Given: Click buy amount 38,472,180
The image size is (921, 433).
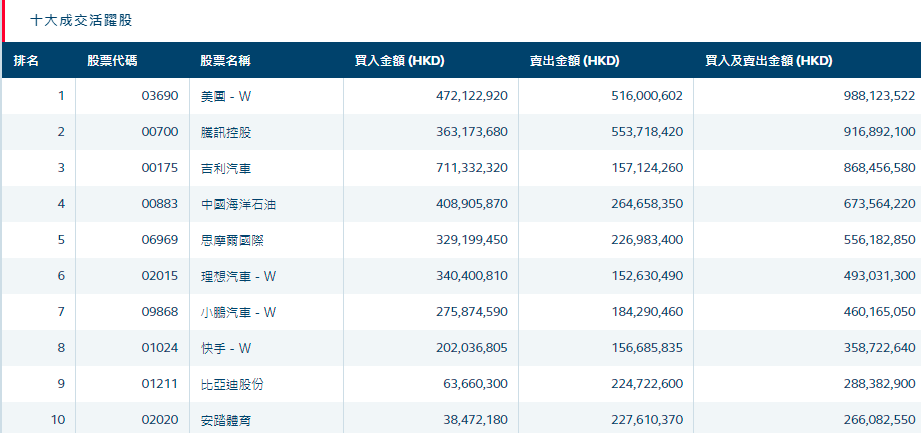Looking at the screenshot, I should point(475,420).
